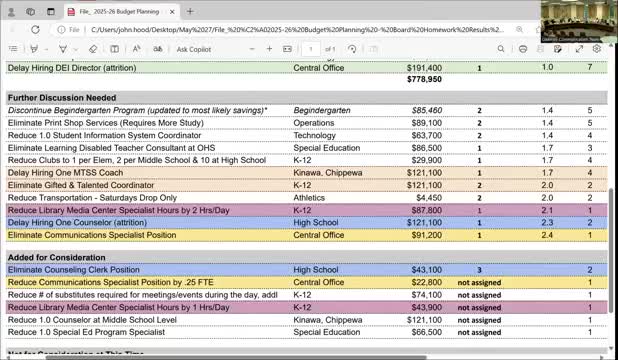Select the PDF eraser tool
The image size is (618, 360).
pos(93,49)
